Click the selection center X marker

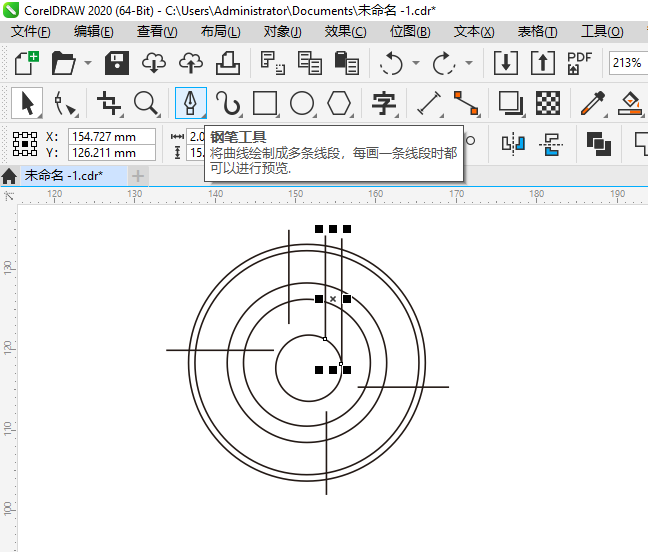click(x=333, y=299)
